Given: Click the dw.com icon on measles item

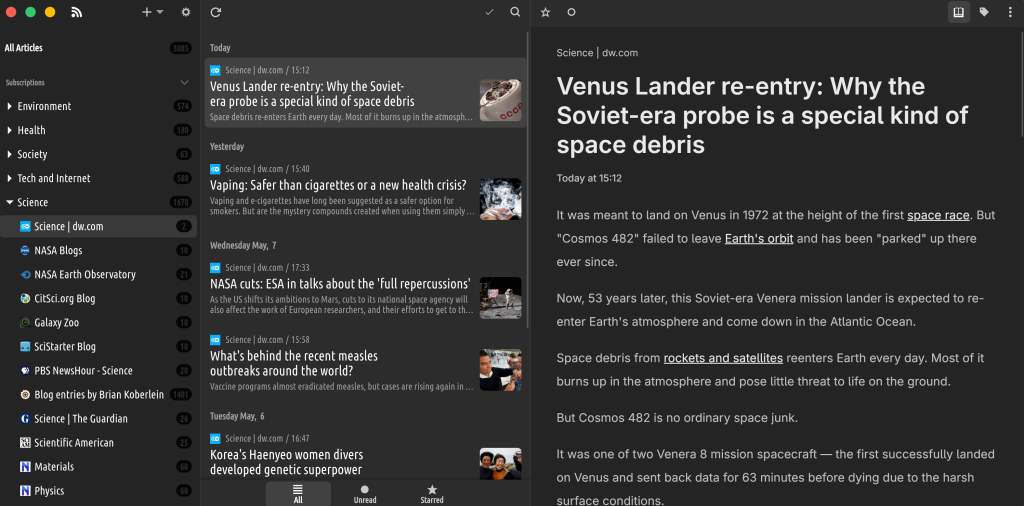Looking at the screenshot, I should point(215,340).
